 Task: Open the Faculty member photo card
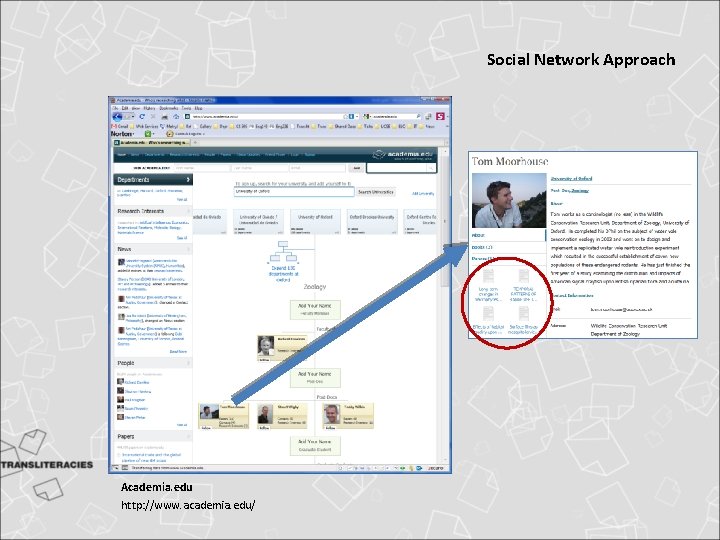click(x=282, y=348)
